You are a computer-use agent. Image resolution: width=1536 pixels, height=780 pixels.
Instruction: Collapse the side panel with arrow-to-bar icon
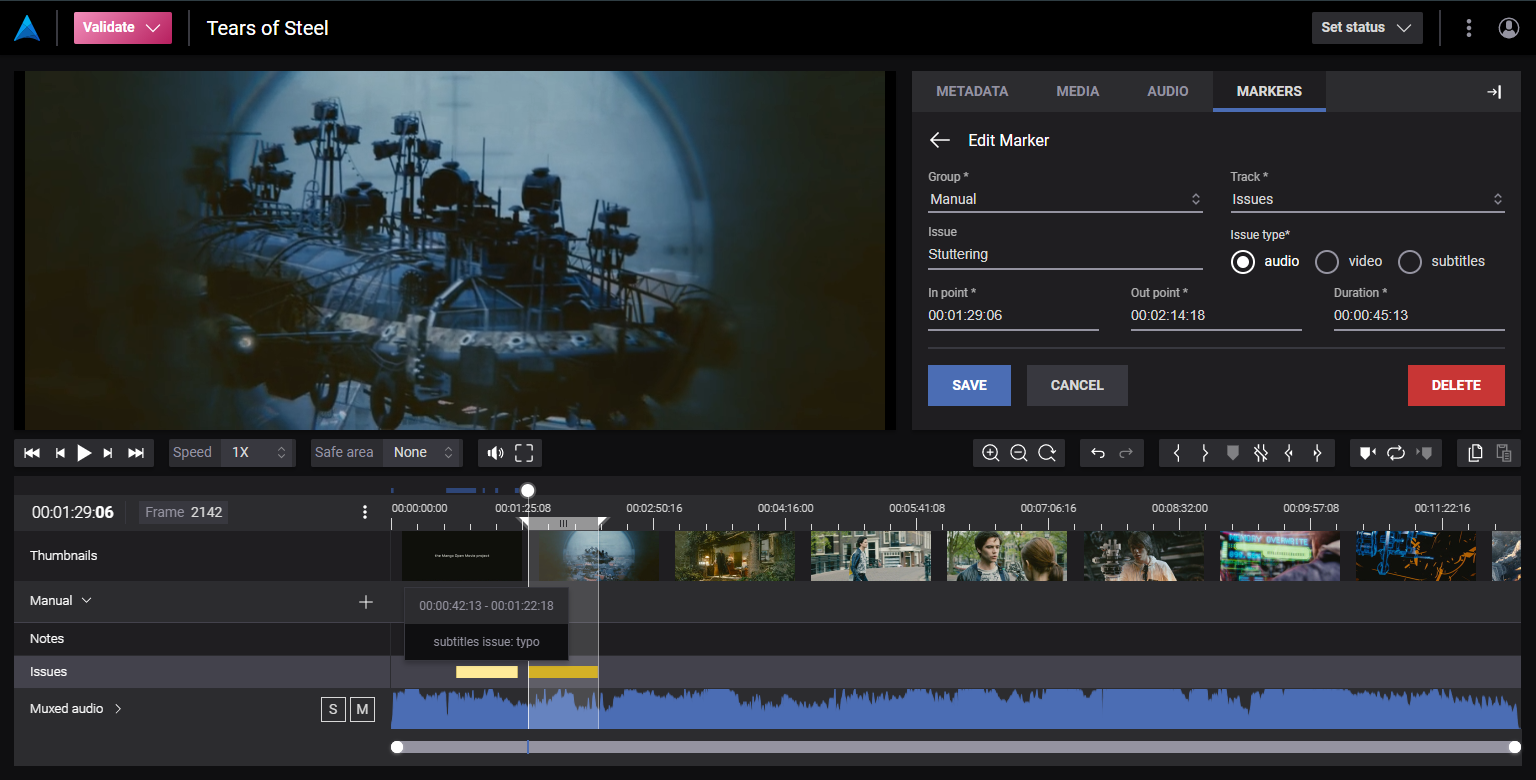(x=1494, y=92)
